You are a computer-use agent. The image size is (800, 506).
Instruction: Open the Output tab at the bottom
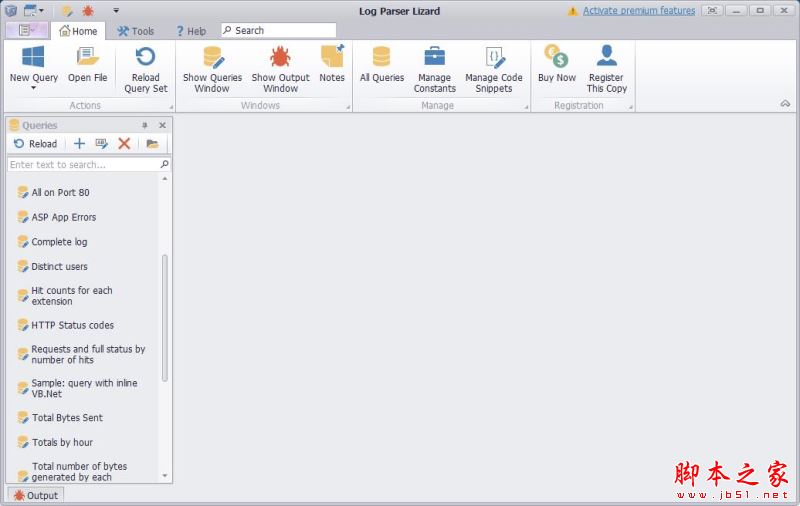[x=36, y=495]
